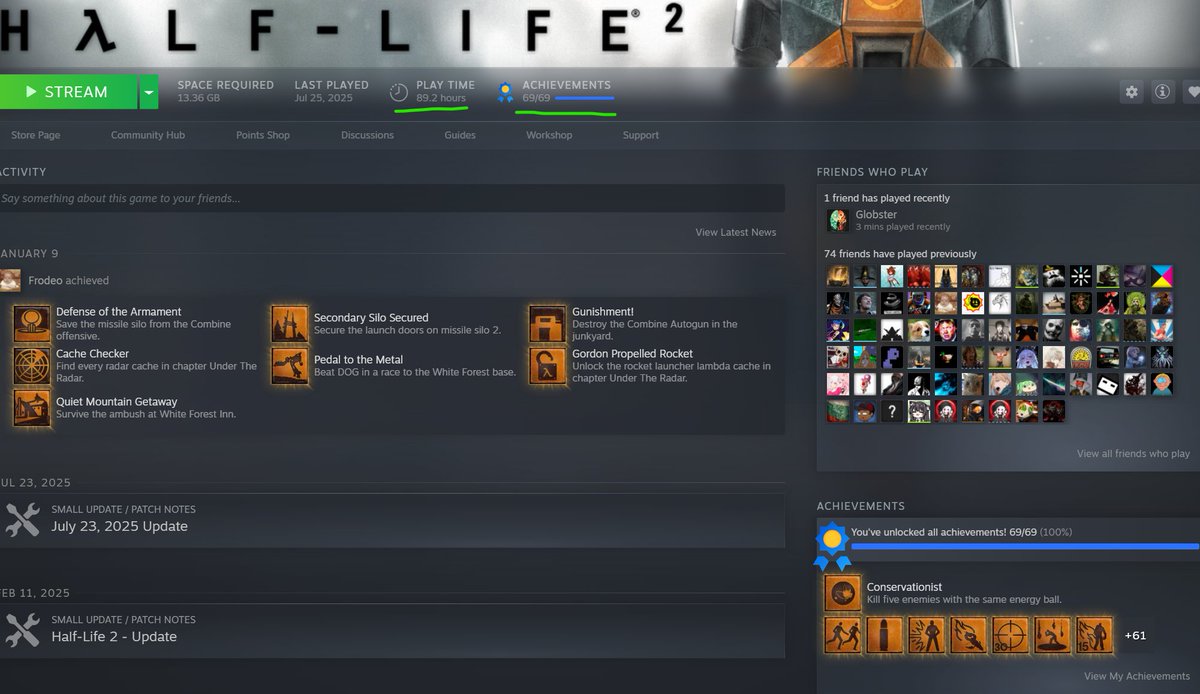Click the +61 more achievements button
This screenshot has width=1200, height=694.
click(x=1135, y=635)
